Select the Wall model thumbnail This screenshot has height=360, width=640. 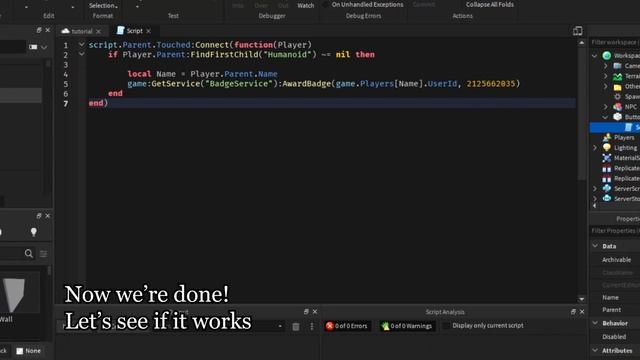(x=15, y=296)
